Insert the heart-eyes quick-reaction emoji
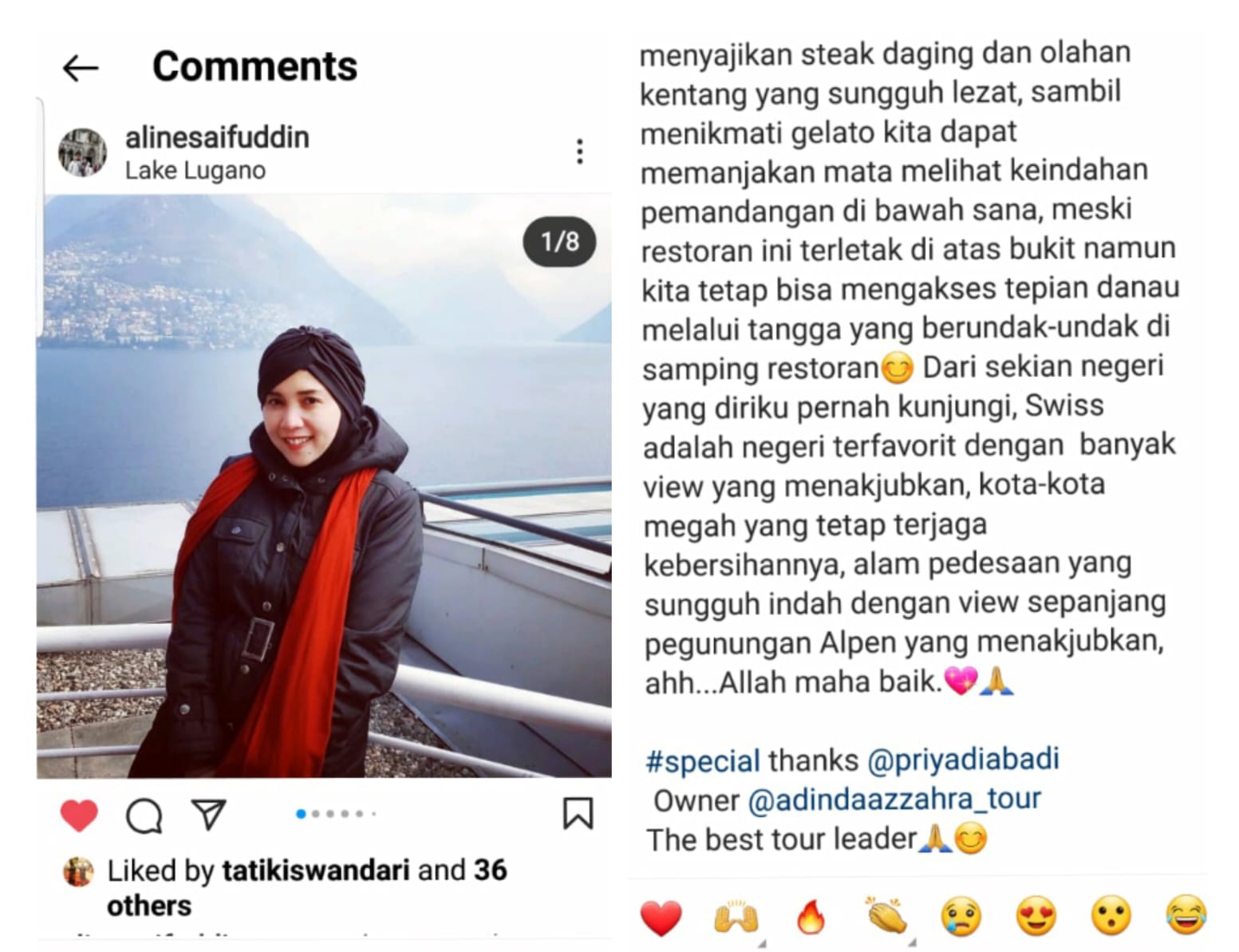 point(1036,916)
